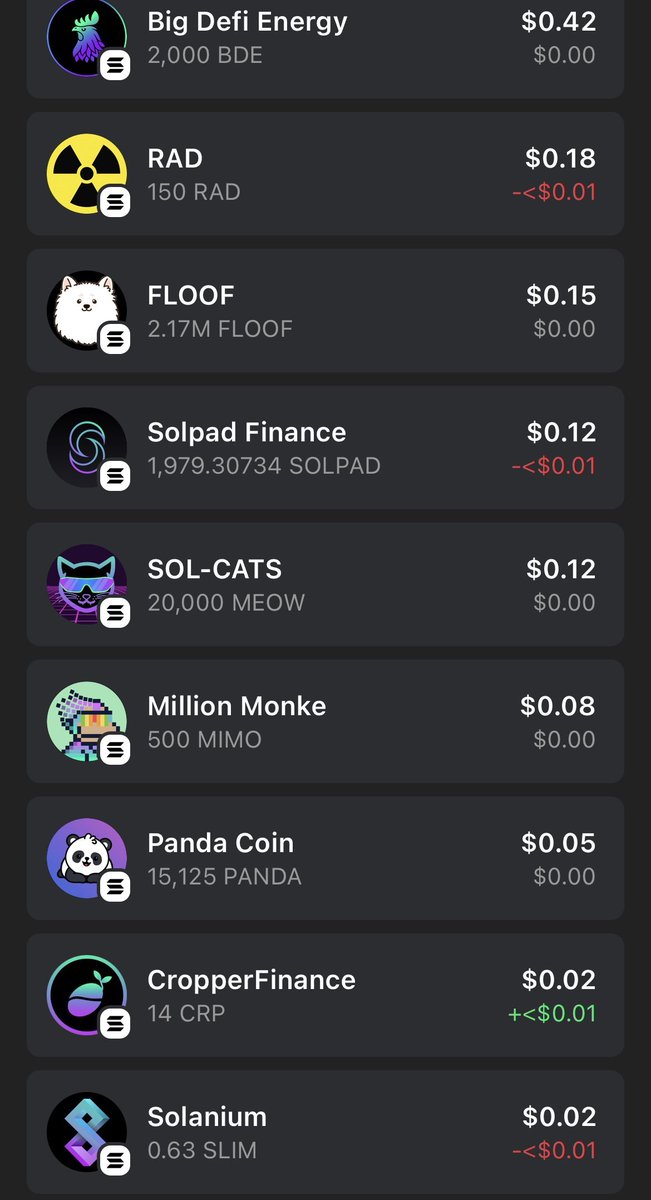651x1200 pixels.
Task: Tap the yellow RAD radiation icon
Action: click(x=87, y=173)
